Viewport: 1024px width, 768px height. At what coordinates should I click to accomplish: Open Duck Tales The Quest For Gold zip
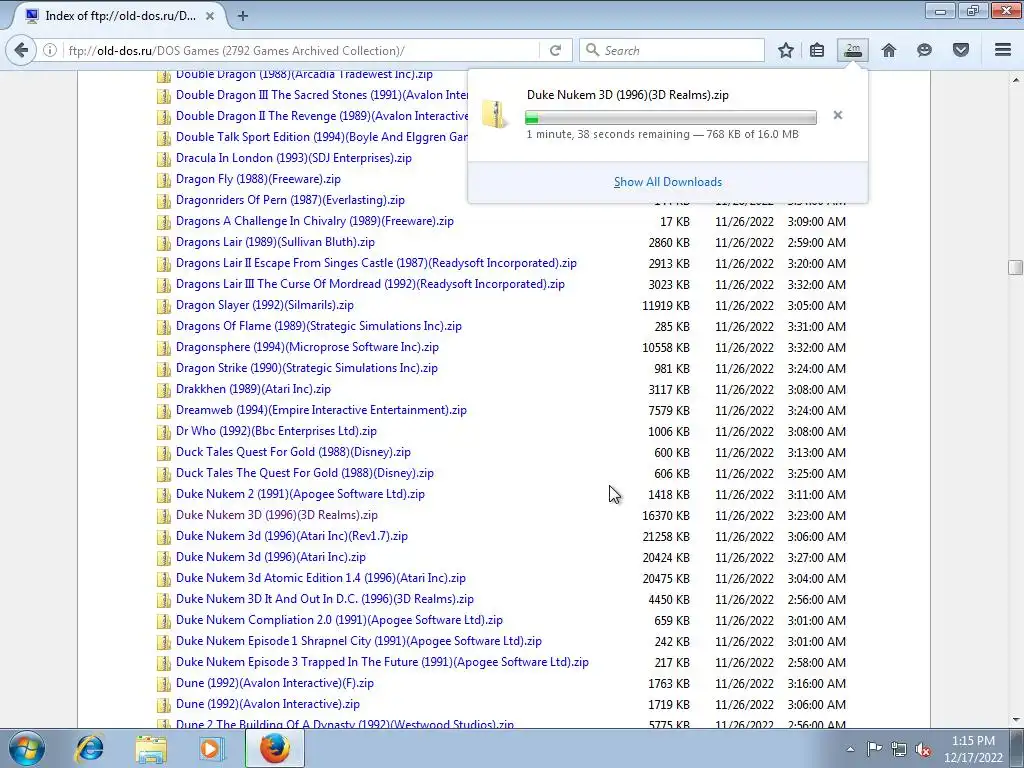(304, 473)
